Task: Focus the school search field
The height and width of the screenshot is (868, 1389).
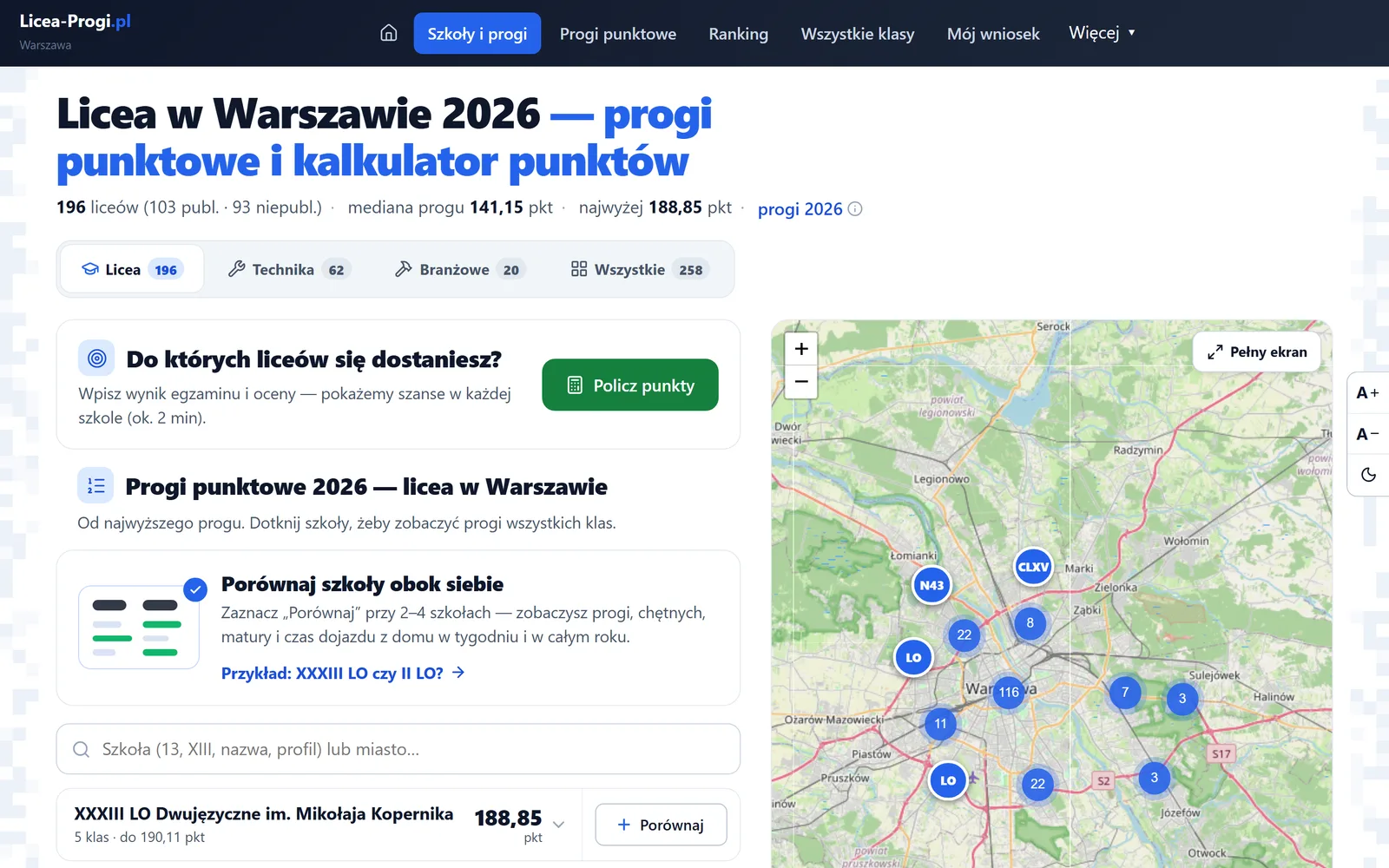Action: point(398,749)
